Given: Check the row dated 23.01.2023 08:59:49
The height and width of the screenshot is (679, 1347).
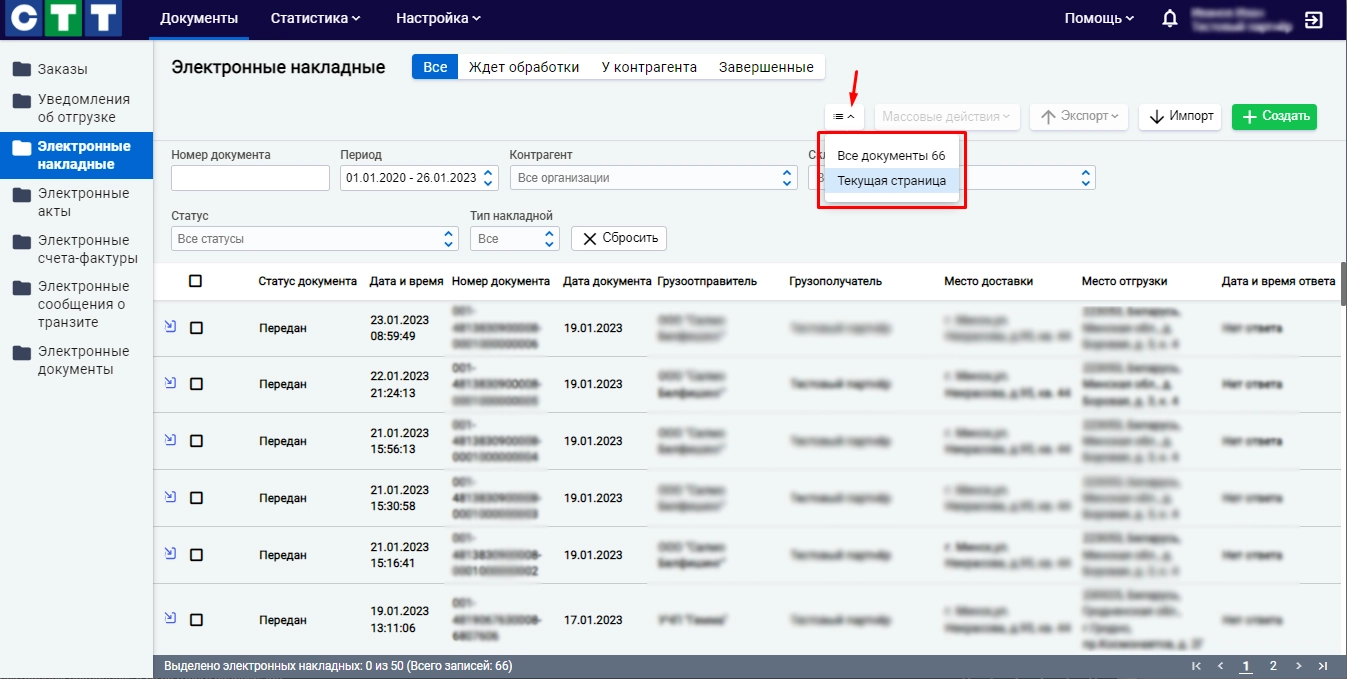Looking at the screenshot, I should 196,328.
